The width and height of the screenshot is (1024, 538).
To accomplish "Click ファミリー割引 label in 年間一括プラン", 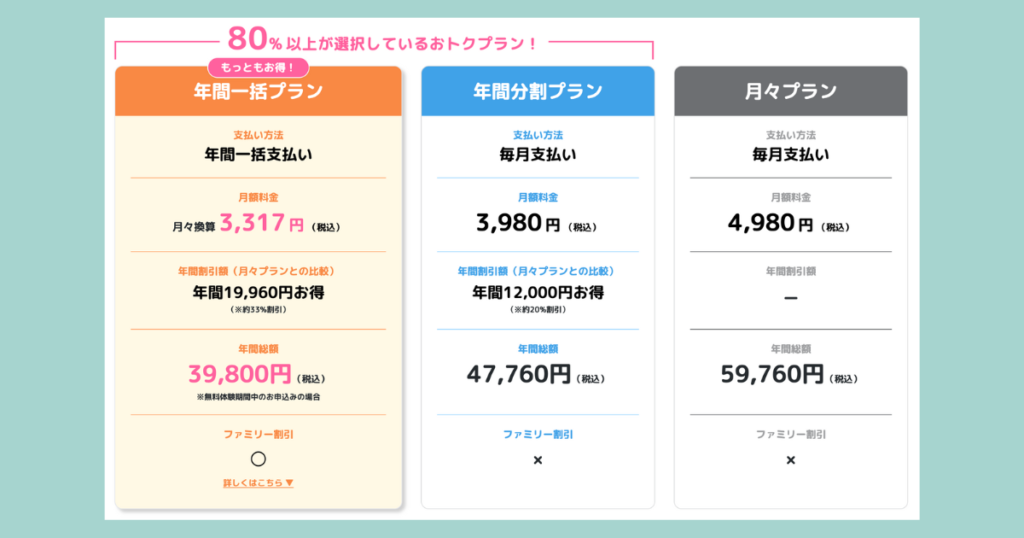I will (x=258, y=434).
